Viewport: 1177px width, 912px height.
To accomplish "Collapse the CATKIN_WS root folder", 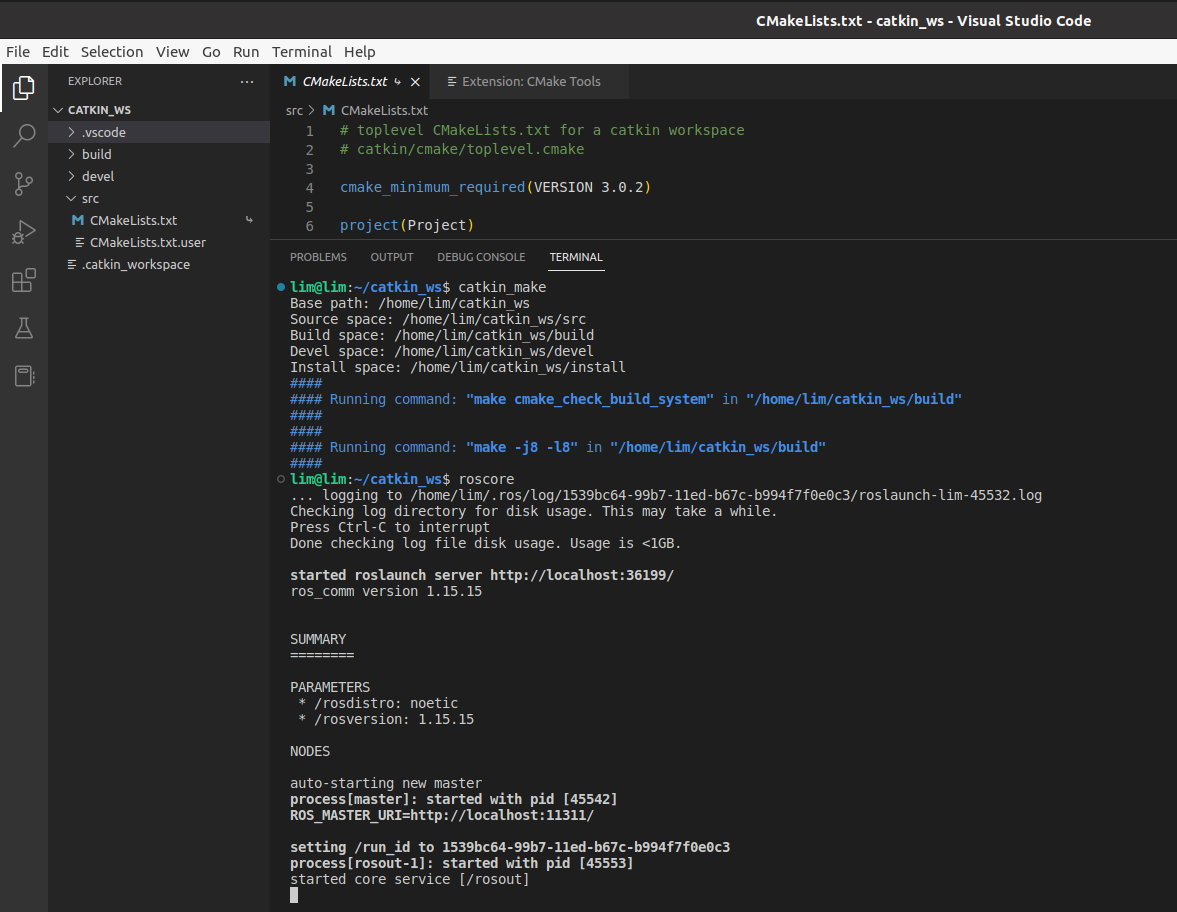I will pos(58,110).
